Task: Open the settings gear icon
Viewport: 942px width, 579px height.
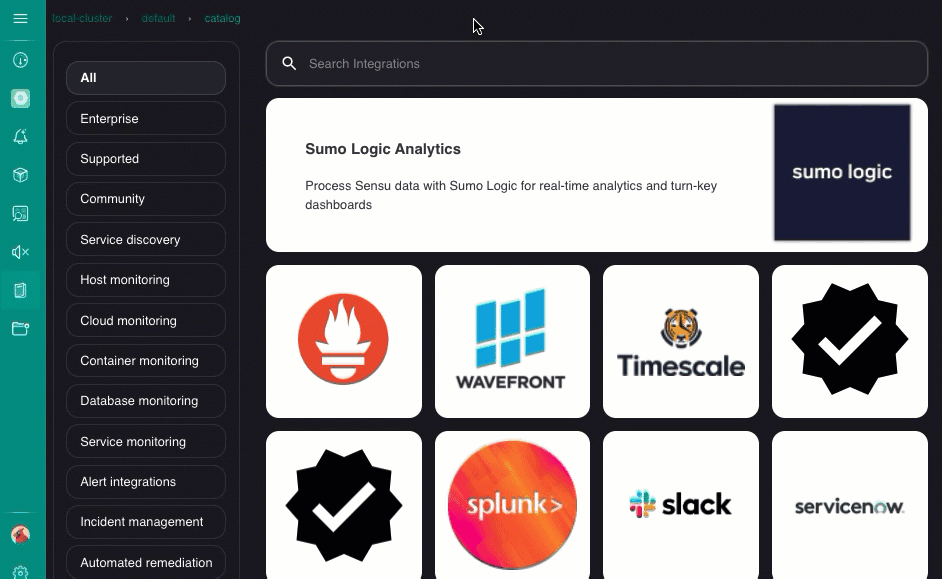Action: 20,572
